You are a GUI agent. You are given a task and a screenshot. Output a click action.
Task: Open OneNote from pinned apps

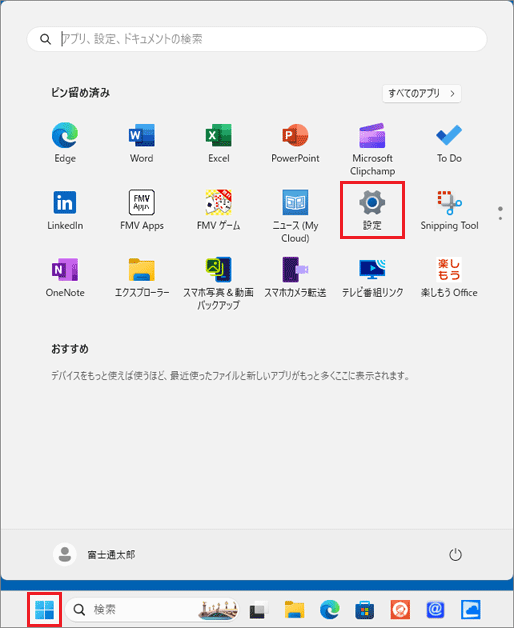65,277
